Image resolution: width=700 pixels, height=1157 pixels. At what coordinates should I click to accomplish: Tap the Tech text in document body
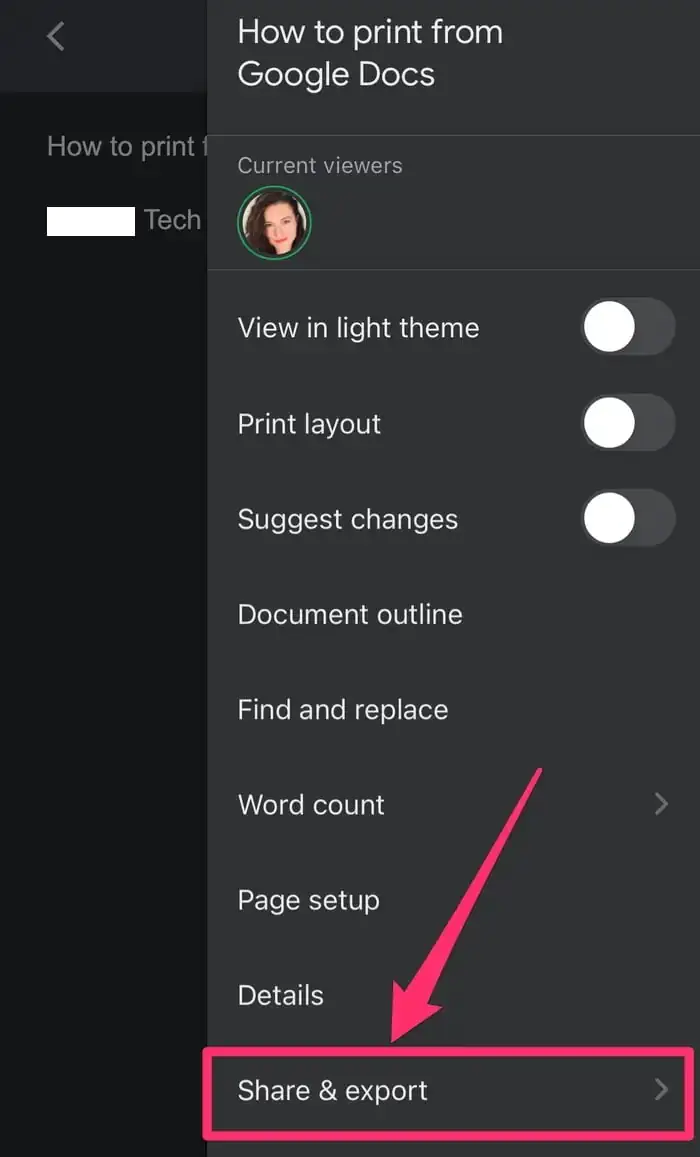click(x=172, y=219)
